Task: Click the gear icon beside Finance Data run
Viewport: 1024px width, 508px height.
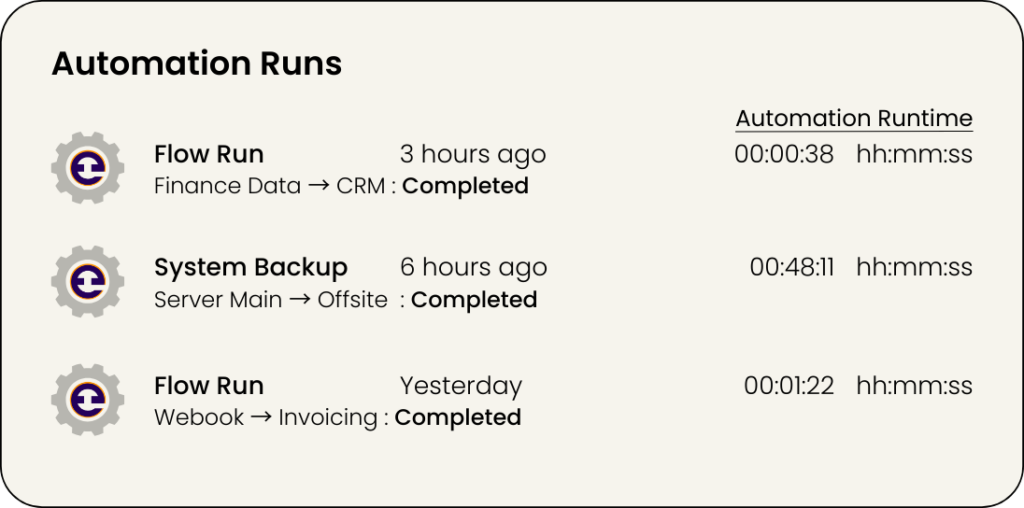Action: pos(87,169)
